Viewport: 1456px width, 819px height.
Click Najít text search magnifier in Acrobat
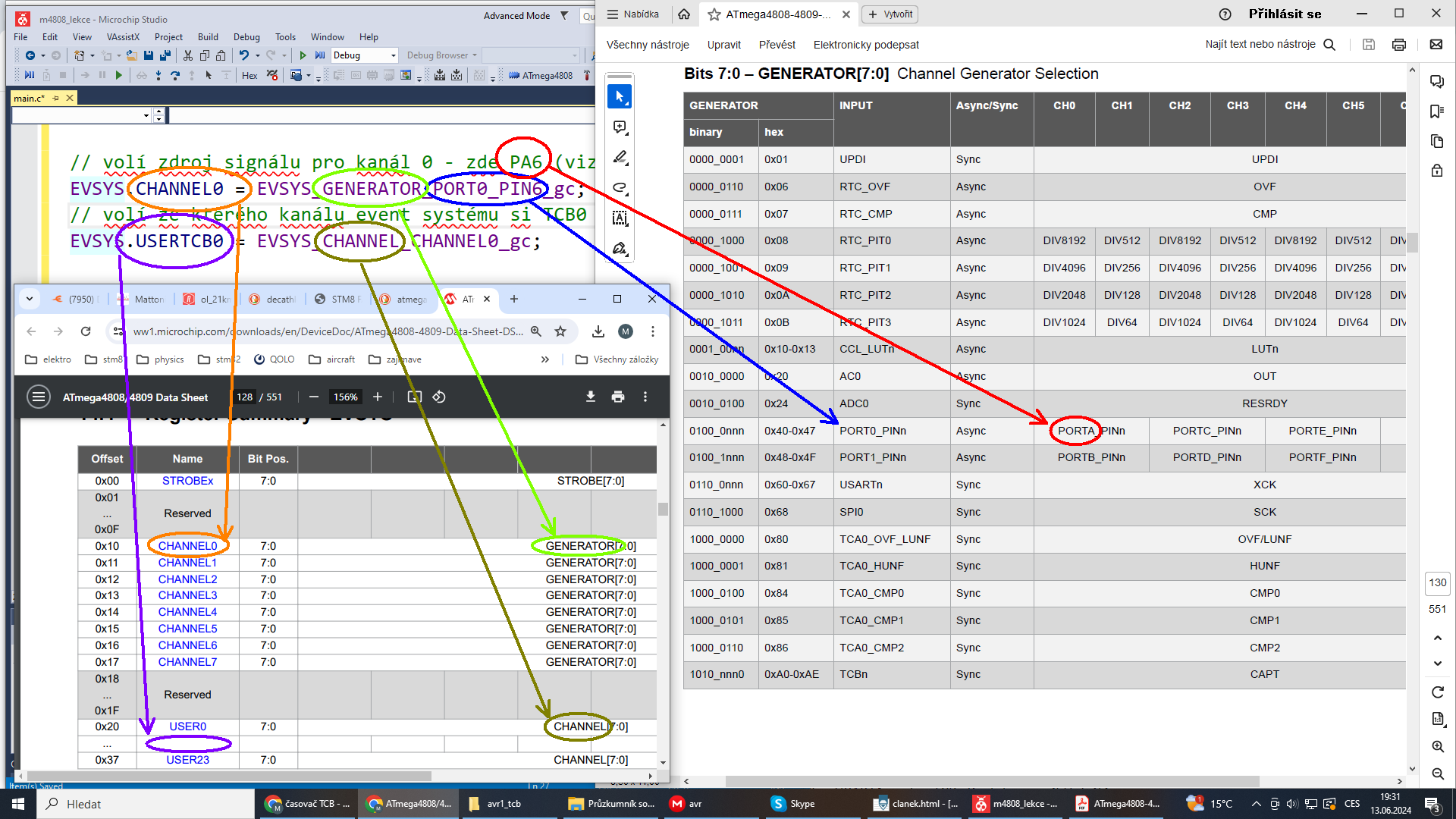1329,45
